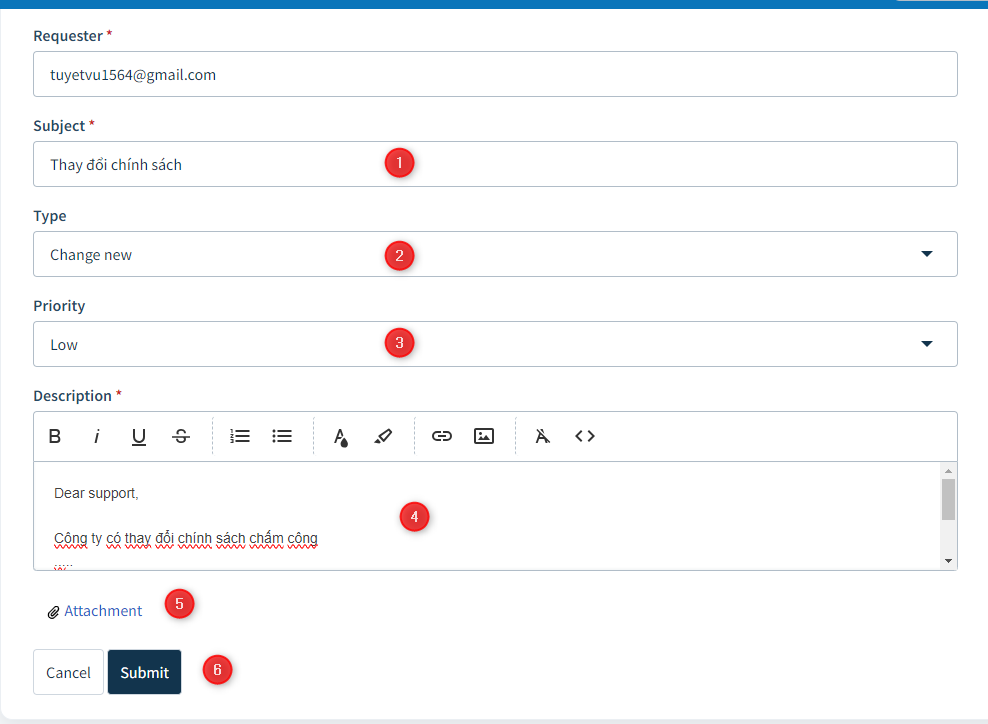Apply strikethrough formatting to text

(181, 436)
